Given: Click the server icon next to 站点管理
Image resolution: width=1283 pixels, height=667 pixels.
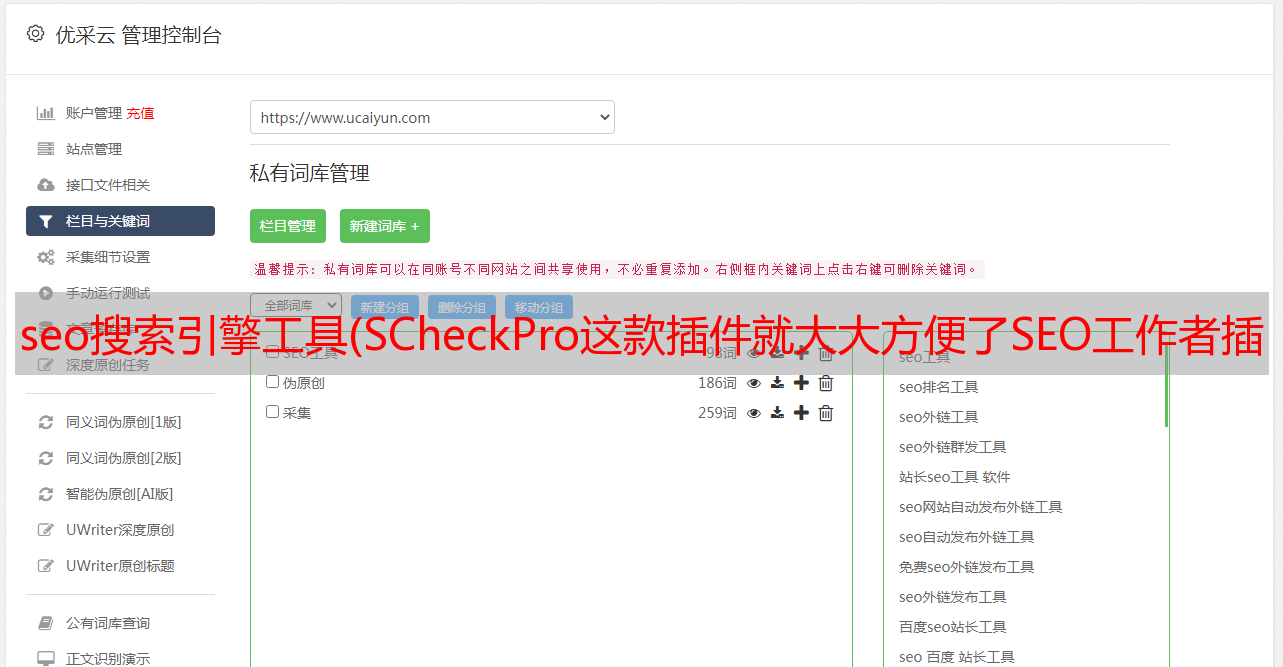Looking at the screenshot, I should [x=45, y=149].
